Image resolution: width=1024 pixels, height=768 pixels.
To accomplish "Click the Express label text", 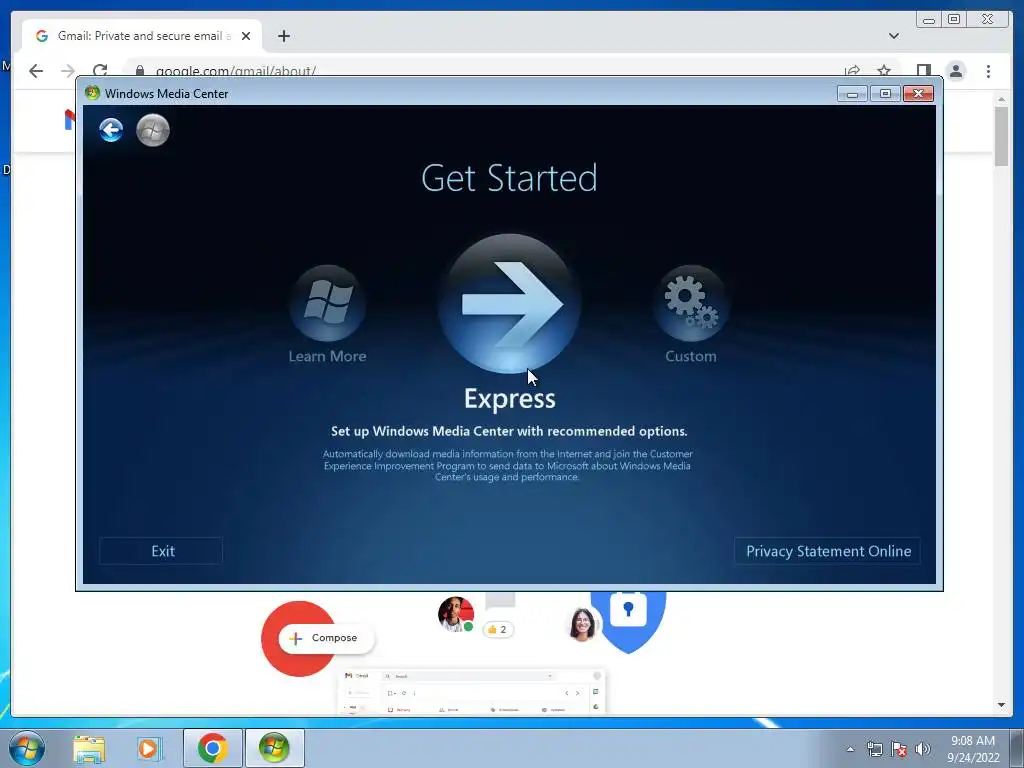I will pos(509,398).
